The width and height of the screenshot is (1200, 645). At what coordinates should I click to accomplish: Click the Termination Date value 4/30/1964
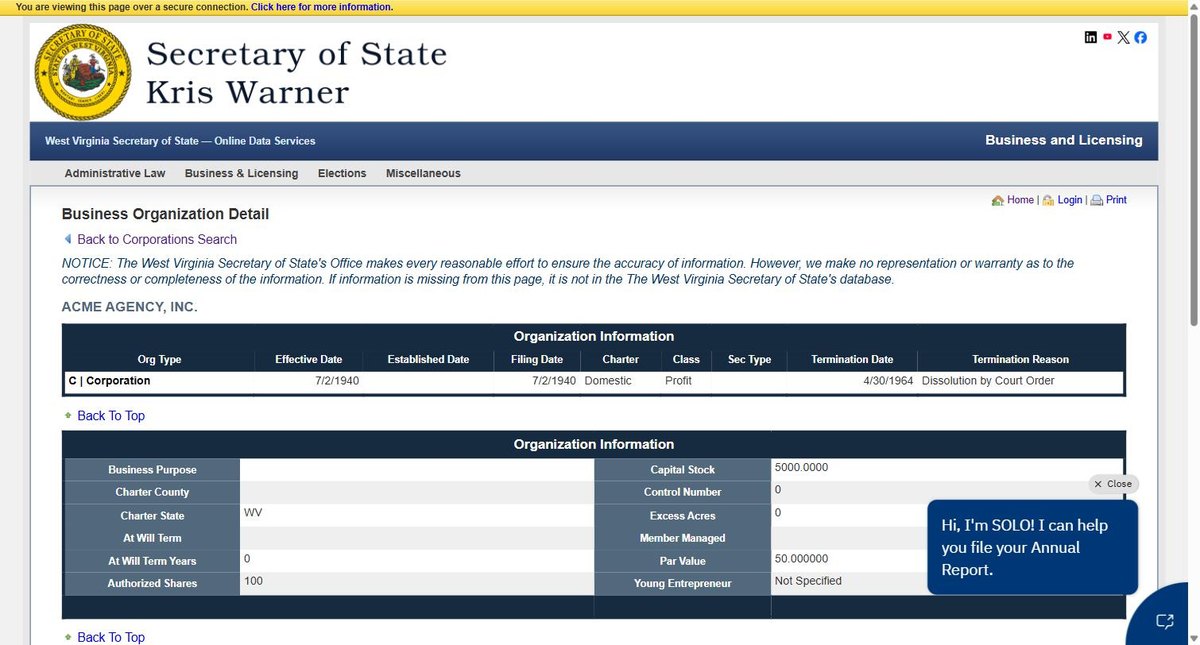887,381
